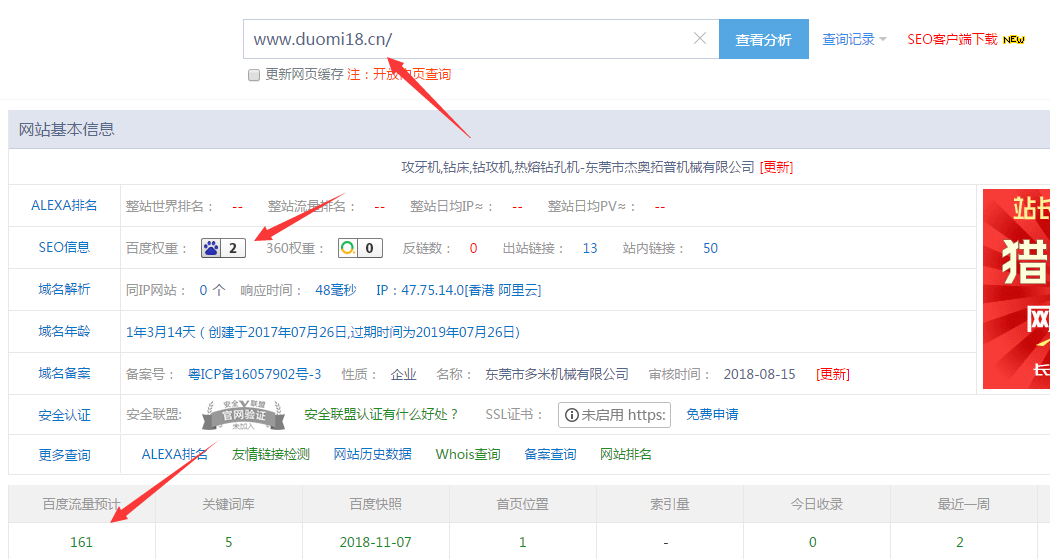Open the 网站排名 link
The image size is (1050, 559).
pyautogui.click(x=625, y=454)
